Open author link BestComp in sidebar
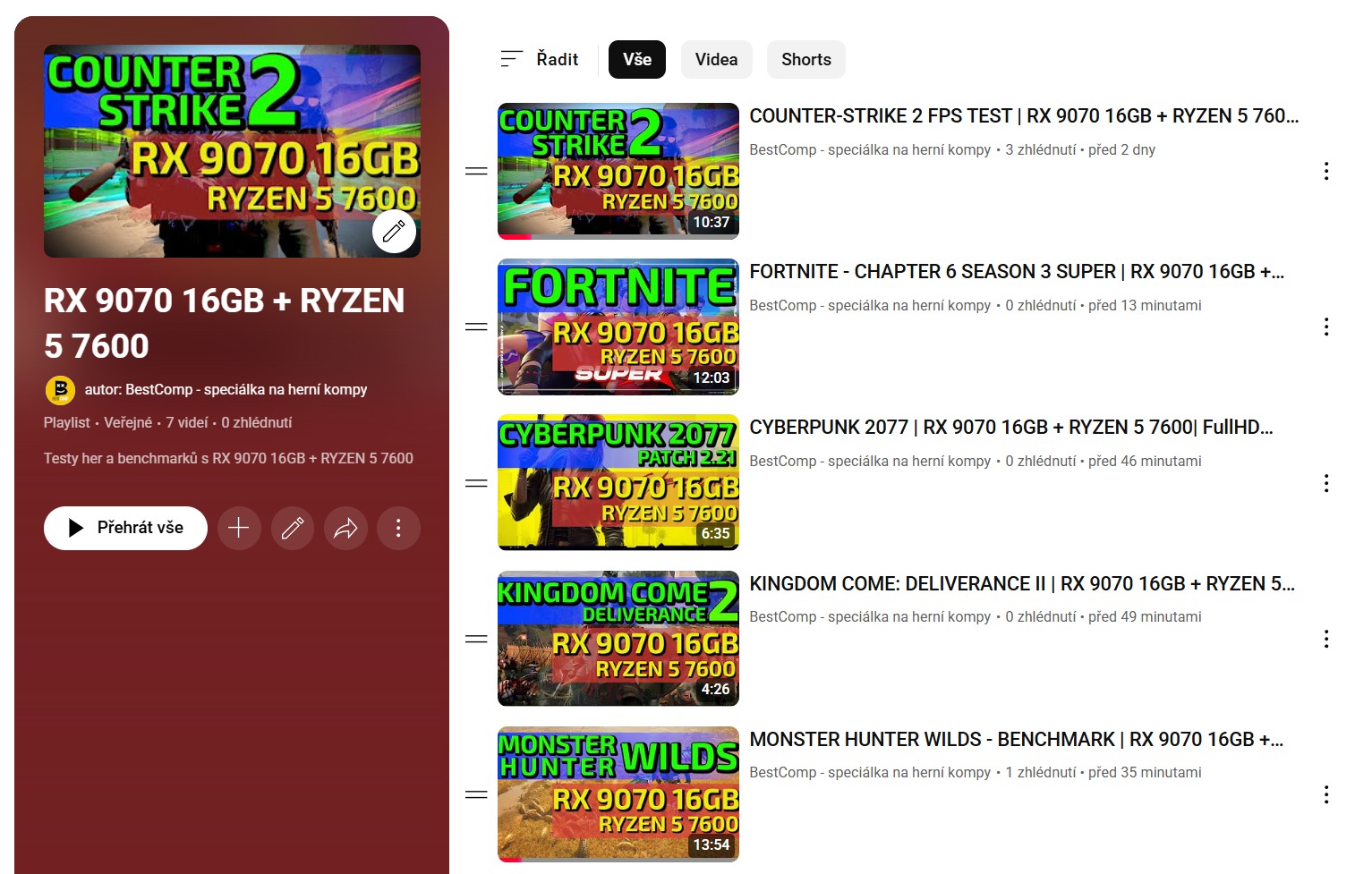This screenshot has width=1372, height=874. [x=226, y=389]
